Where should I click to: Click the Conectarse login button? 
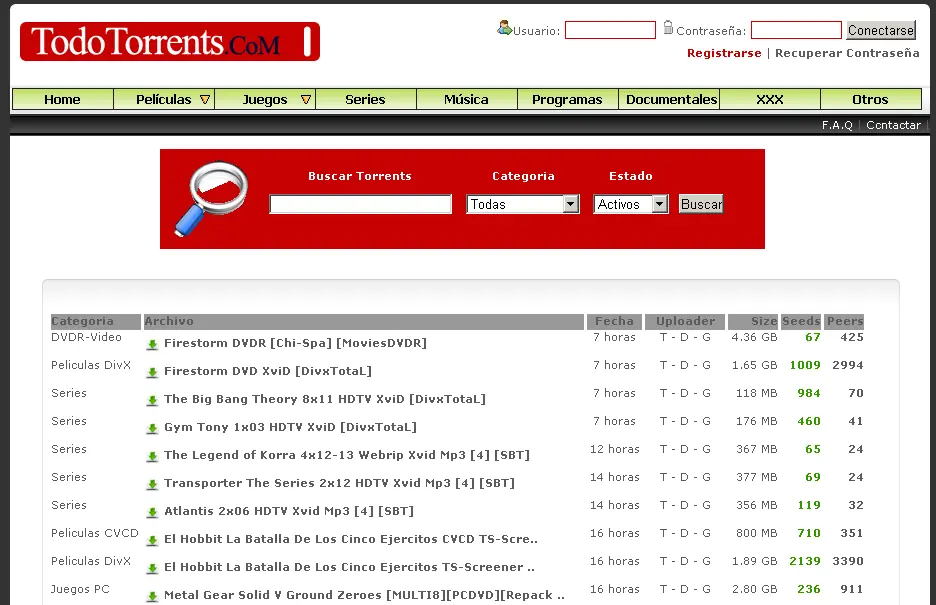880,30
